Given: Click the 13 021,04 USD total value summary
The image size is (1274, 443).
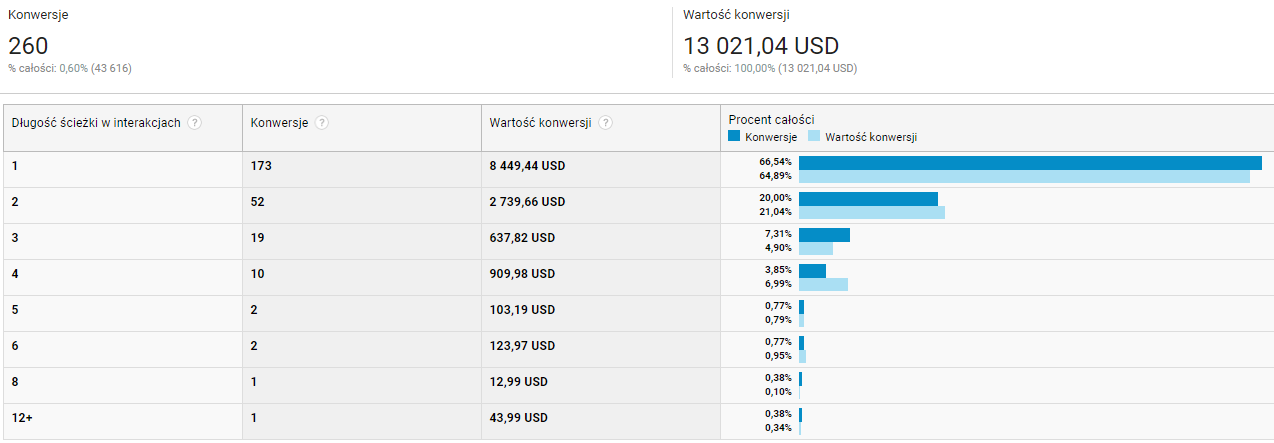Looking at the screenshot, I should pyautogui.click(x=761, y=46).
